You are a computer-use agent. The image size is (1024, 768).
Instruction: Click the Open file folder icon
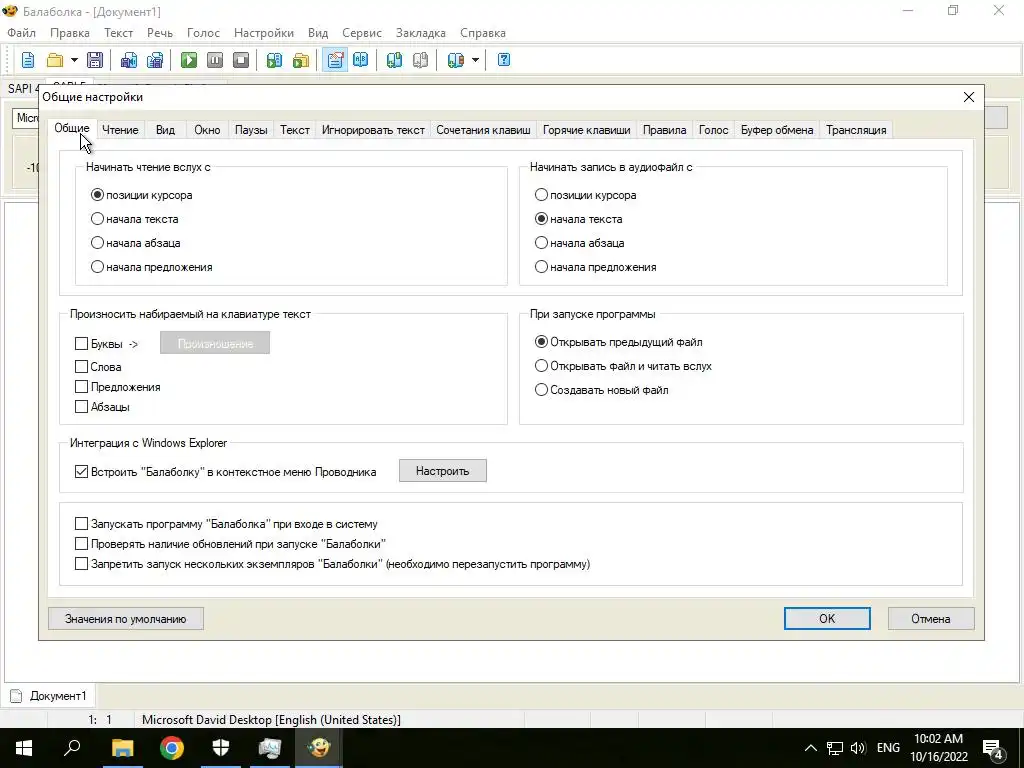tap(55, 60)
